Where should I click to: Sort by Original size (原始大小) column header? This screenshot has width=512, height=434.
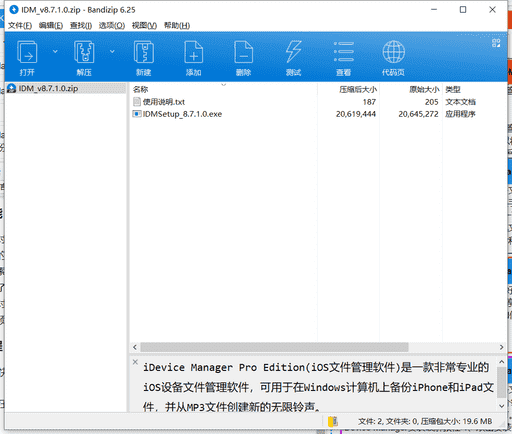(424, 89)
